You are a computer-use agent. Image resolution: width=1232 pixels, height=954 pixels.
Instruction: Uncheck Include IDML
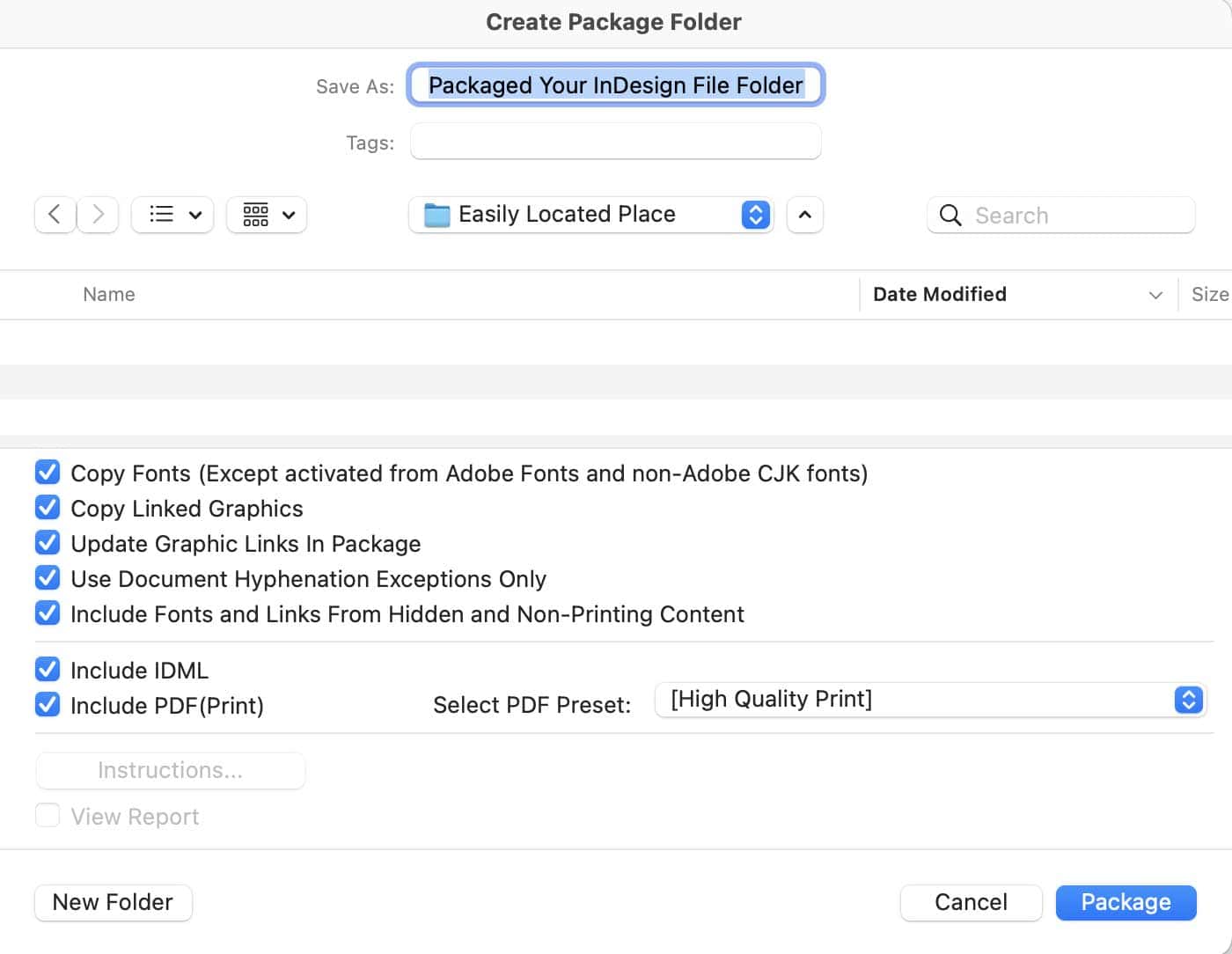(x=47, y=670)
